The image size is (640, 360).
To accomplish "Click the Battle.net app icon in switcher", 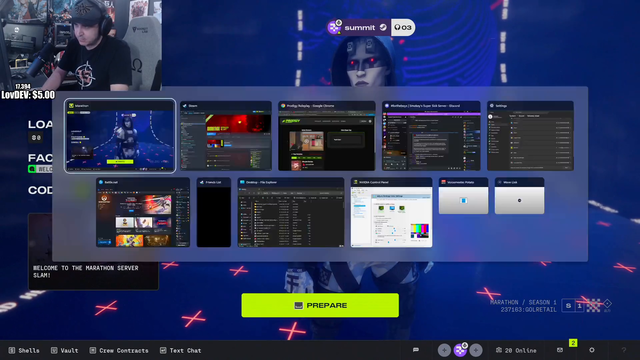I will 101,182.
